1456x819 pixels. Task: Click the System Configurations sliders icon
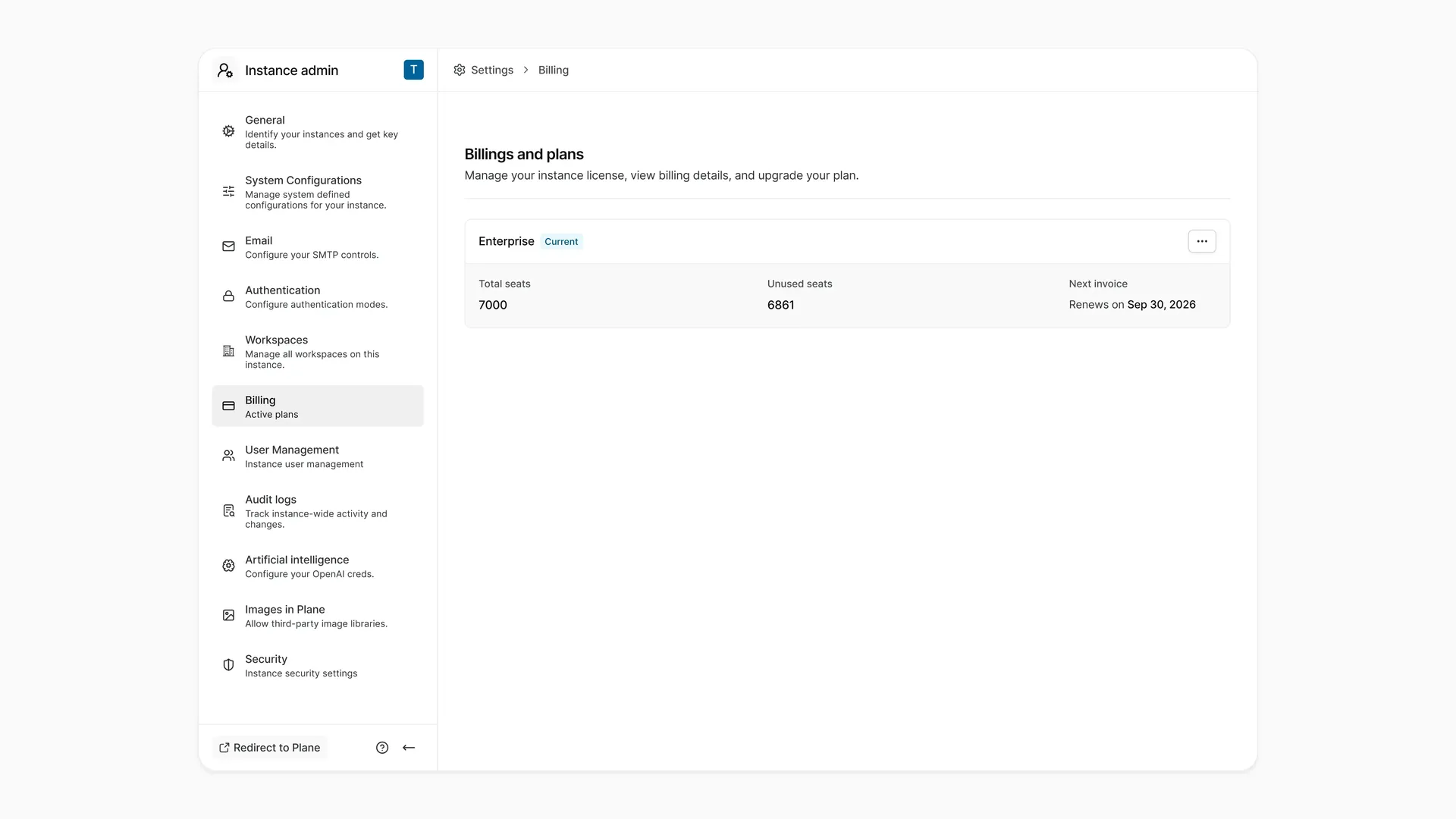click(x=228, y=192)
